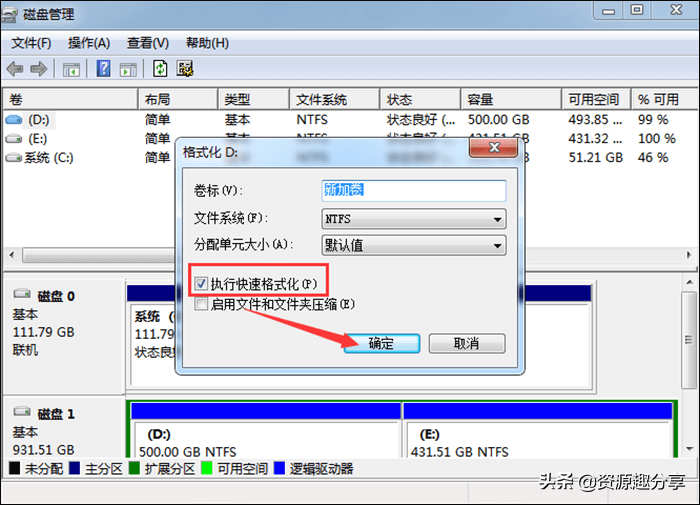Click the disk pane vertical scrollbar thumb
The width and height of the screenshot is (700, 505).
coord(689,340)
